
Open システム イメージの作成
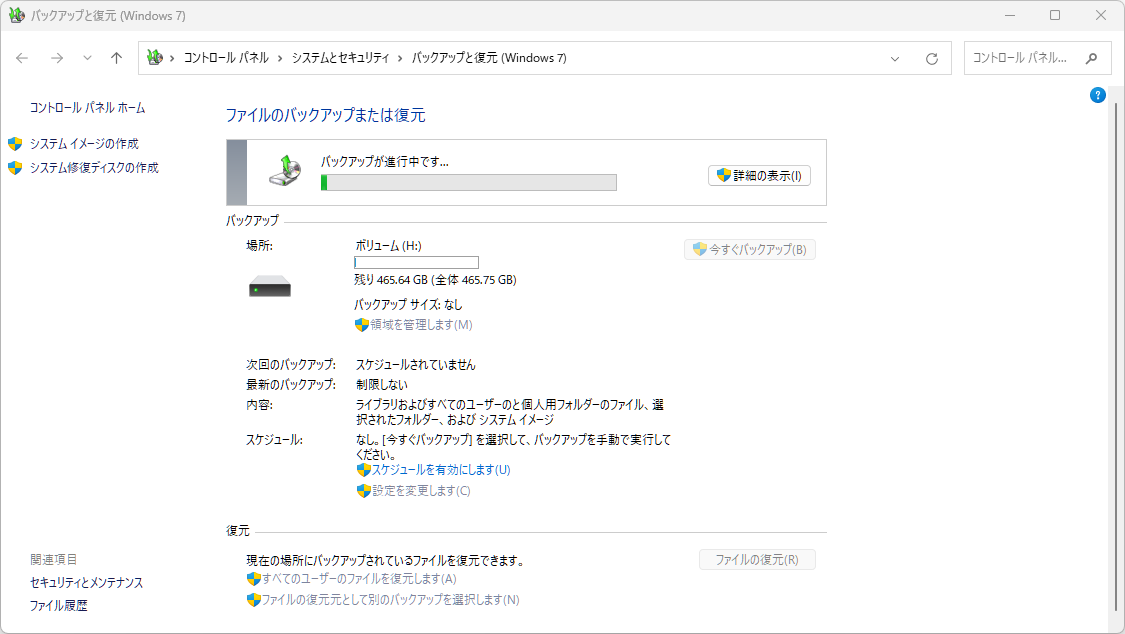pyautogui.click(x=84, y=143)
